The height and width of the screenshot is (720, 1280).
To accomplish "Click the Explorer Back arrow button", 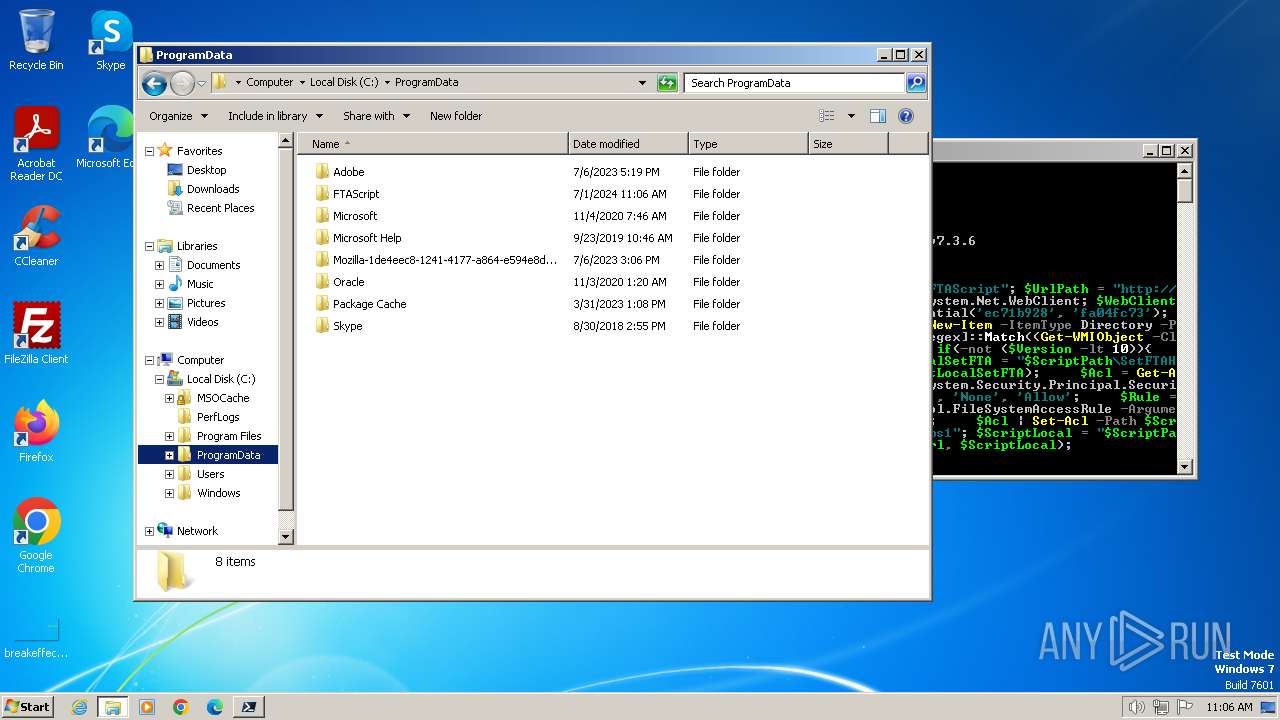I will click(154, 83).
